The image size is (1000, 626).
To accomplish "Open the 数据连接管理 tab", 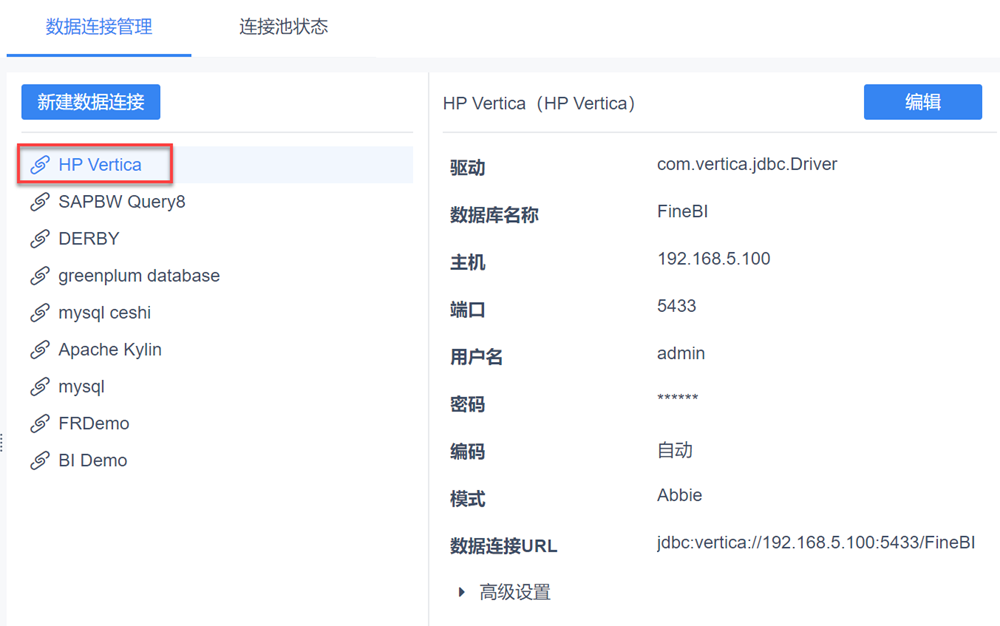I will point(99,27).
